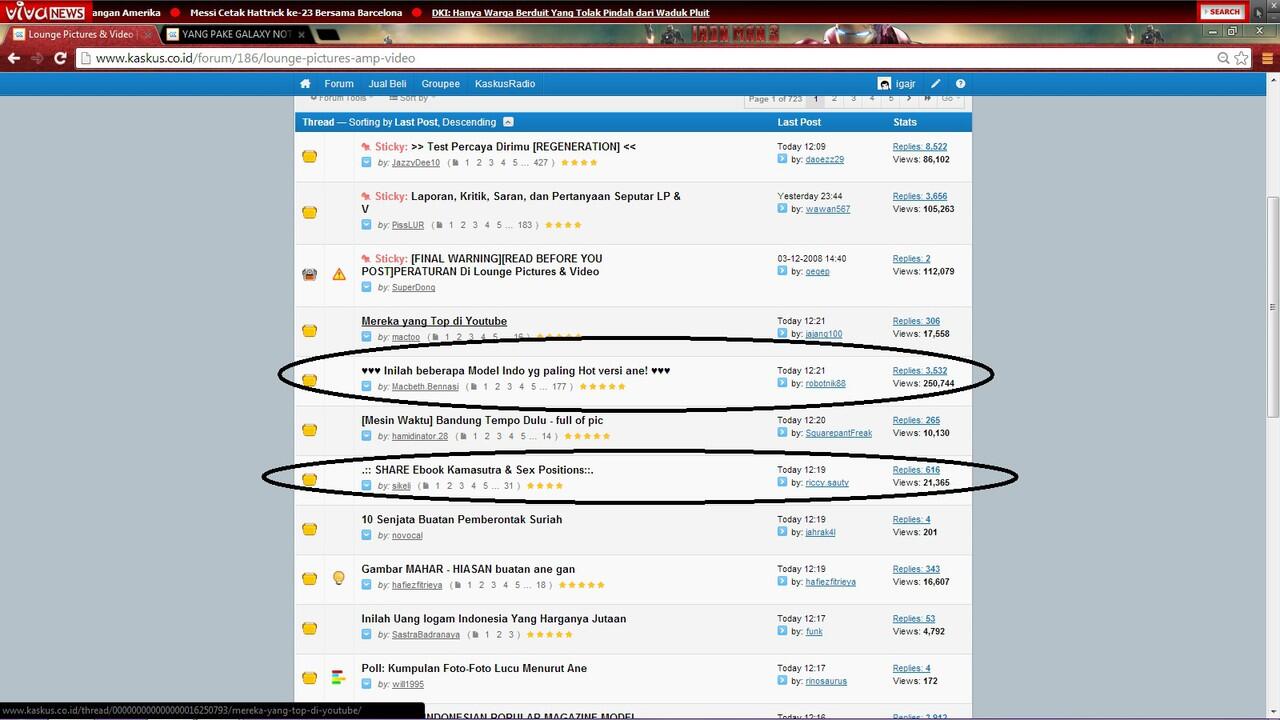Viewport: 1280px width, 720px height.
Task: Go to next page arrow in pagination
Action: pyautogui.click(x=908, y=98)
